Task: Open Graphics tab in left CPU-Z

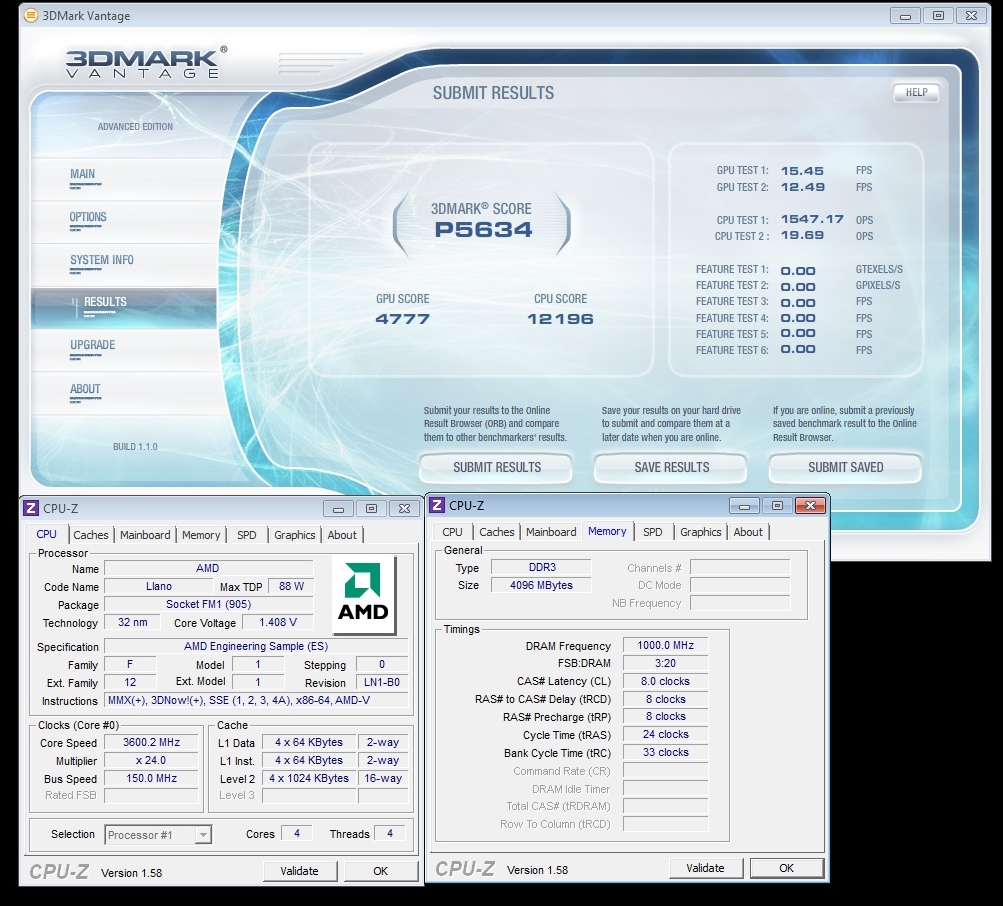Action: coord(295,535)
